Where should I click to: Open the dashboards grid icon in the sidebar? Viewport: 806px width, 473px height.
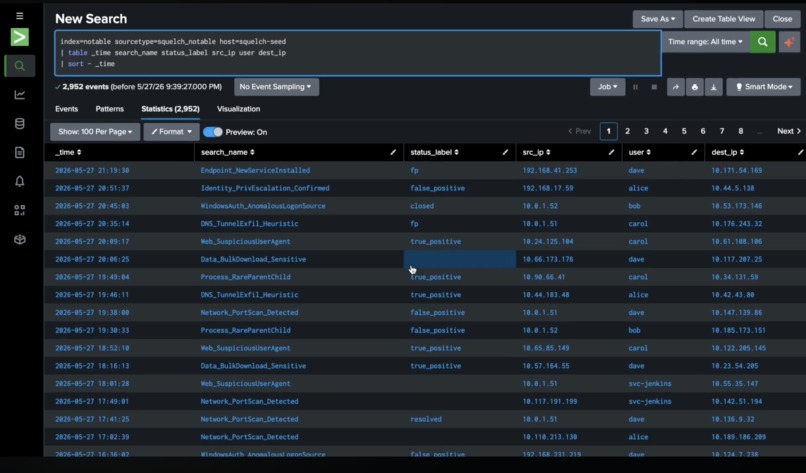point(20,210)
